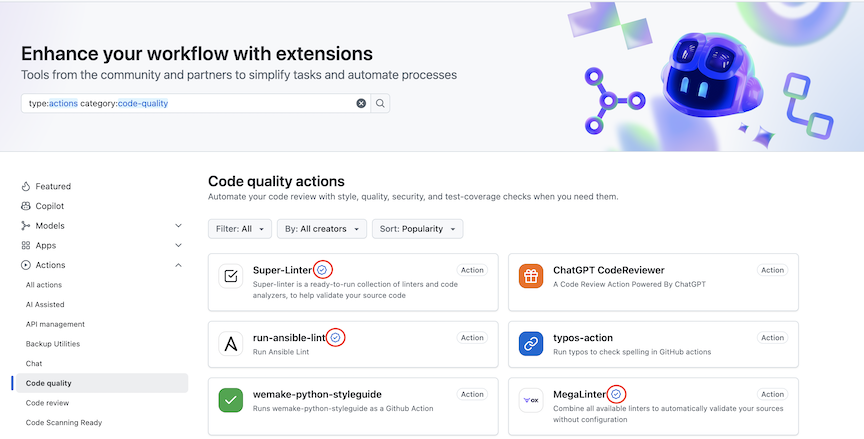The width and height of the screenshot is (864, 439).
Task: Select All actions category
Action: [44, 285]
